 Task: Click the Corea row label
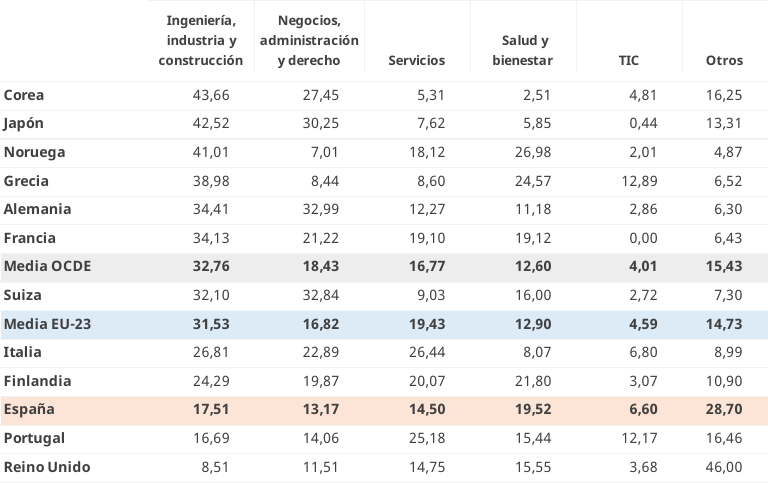pos(24,95)
